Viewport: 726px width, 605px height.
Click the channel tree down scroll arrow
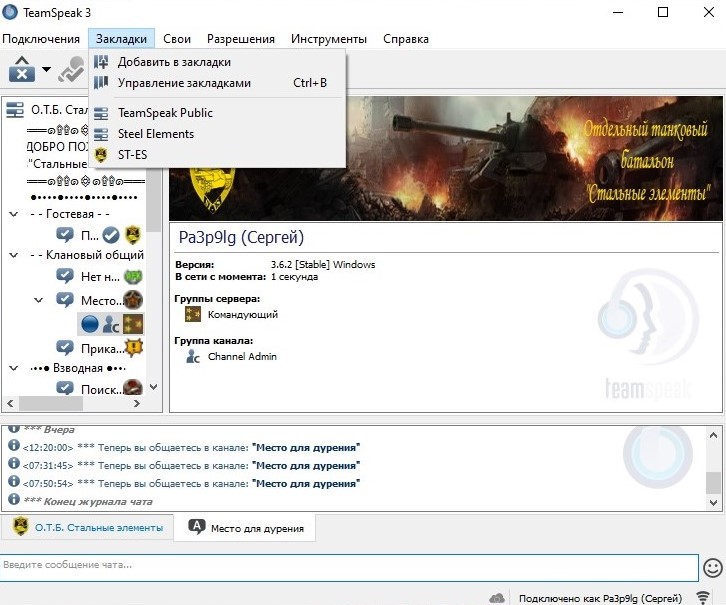click(x=154, y=387)
